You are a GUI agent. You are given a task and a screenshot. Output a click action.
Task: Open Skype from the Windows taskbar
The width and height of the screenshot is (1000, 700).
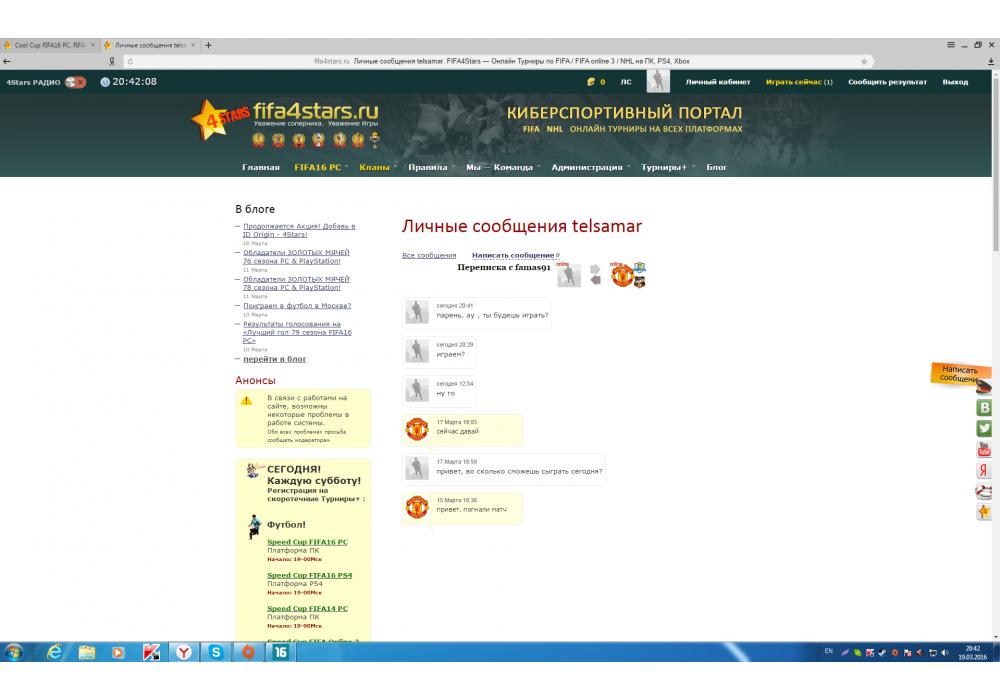tap(216, 652)
